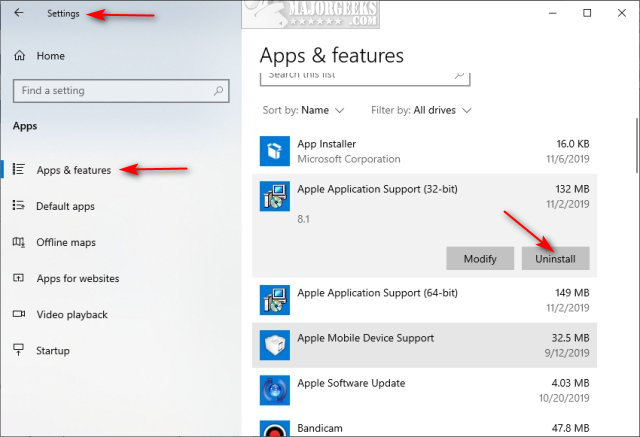Image resolution: width=640 pixels, height=437 pixels.
Task: Click the 32.5 MB size value
Action: point(571,338)
